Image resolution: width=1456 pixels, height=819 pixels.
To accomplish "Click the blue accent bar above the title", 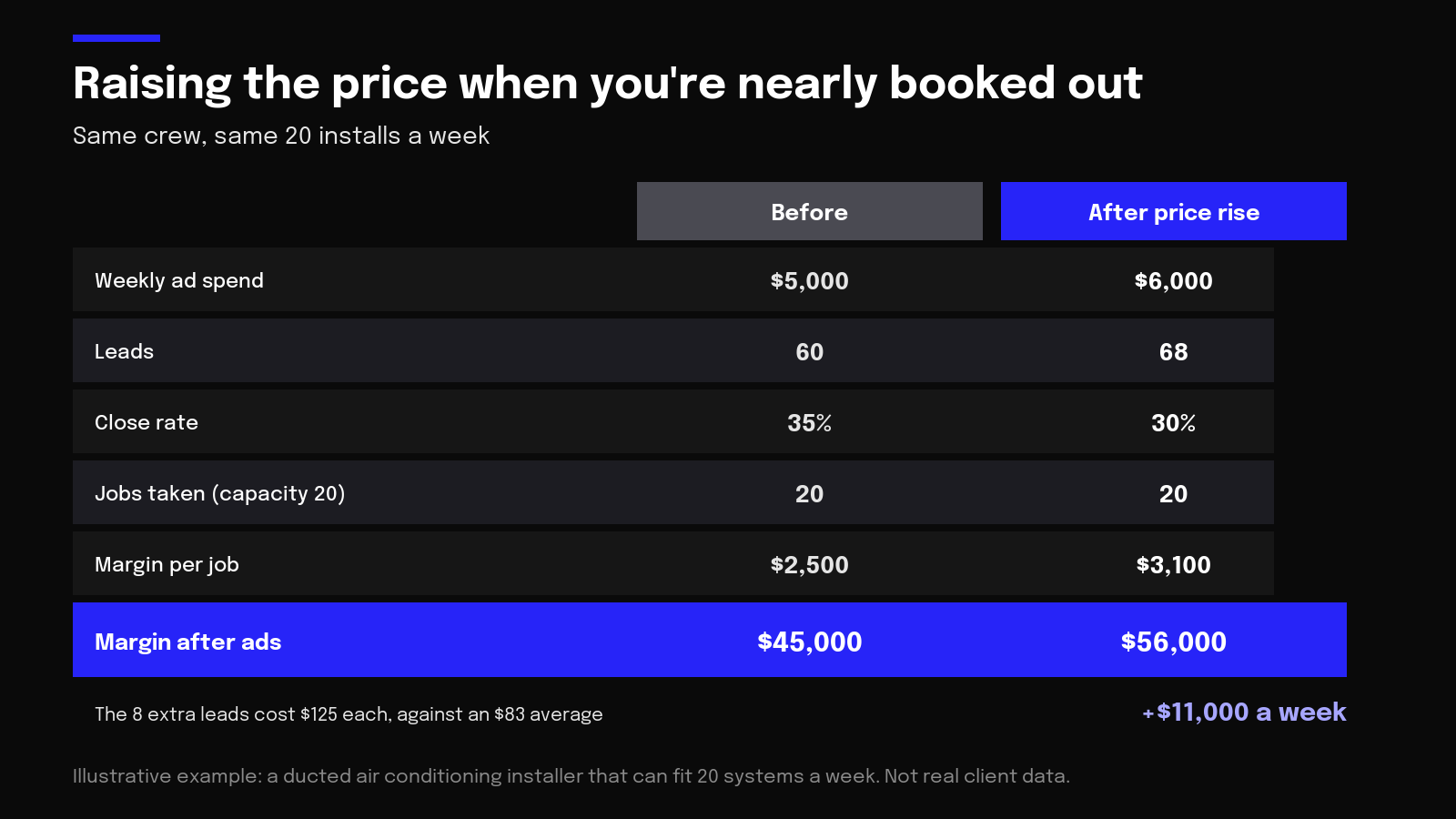I will (x=116, y=38).
